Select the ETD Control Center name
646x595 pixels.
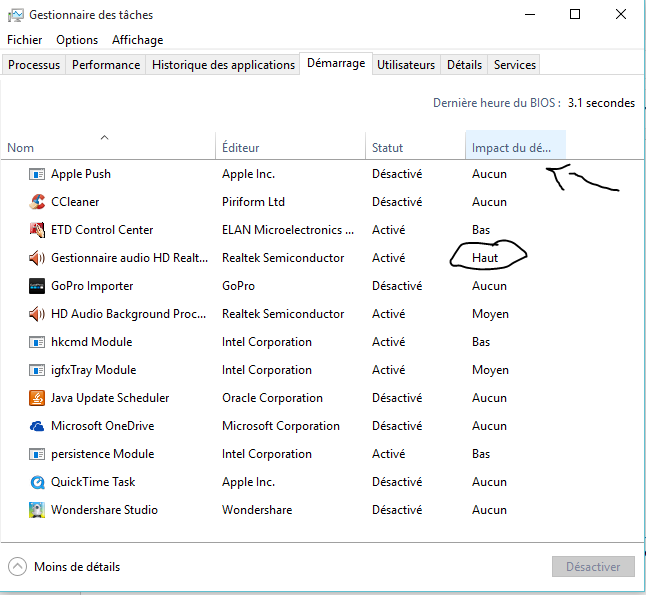point(102,230)
